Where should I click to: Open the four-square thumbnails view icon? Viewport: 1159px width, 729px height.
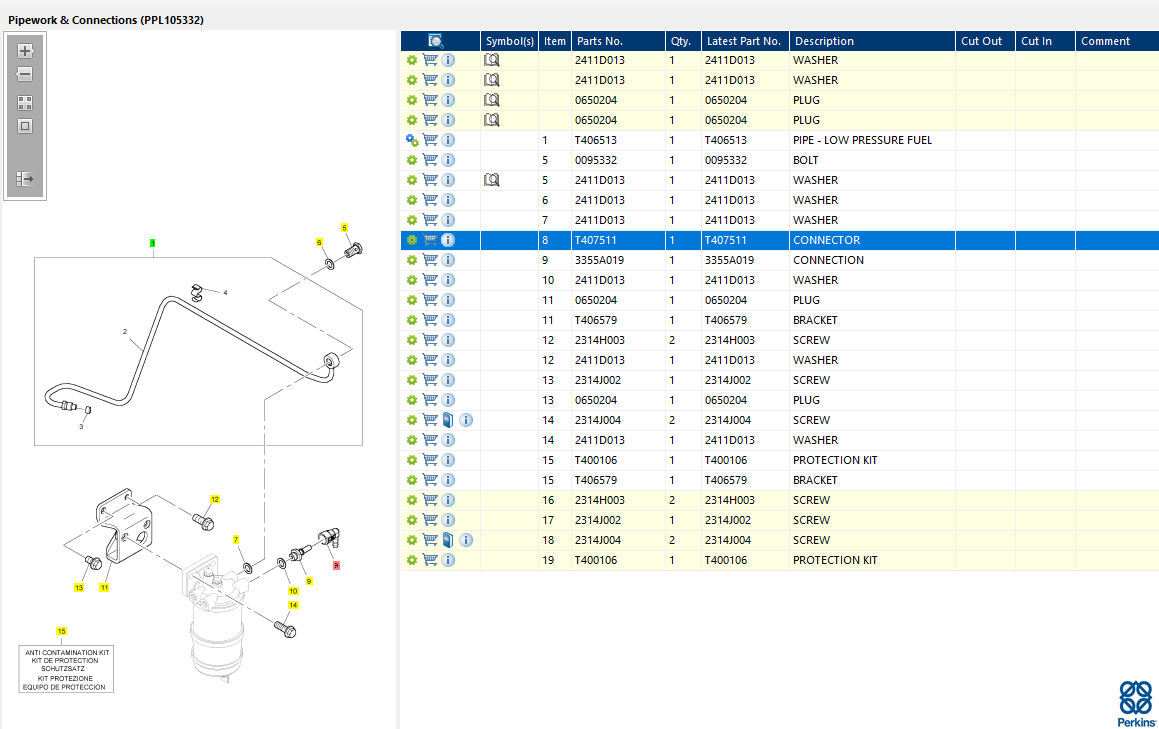(25, 103)
